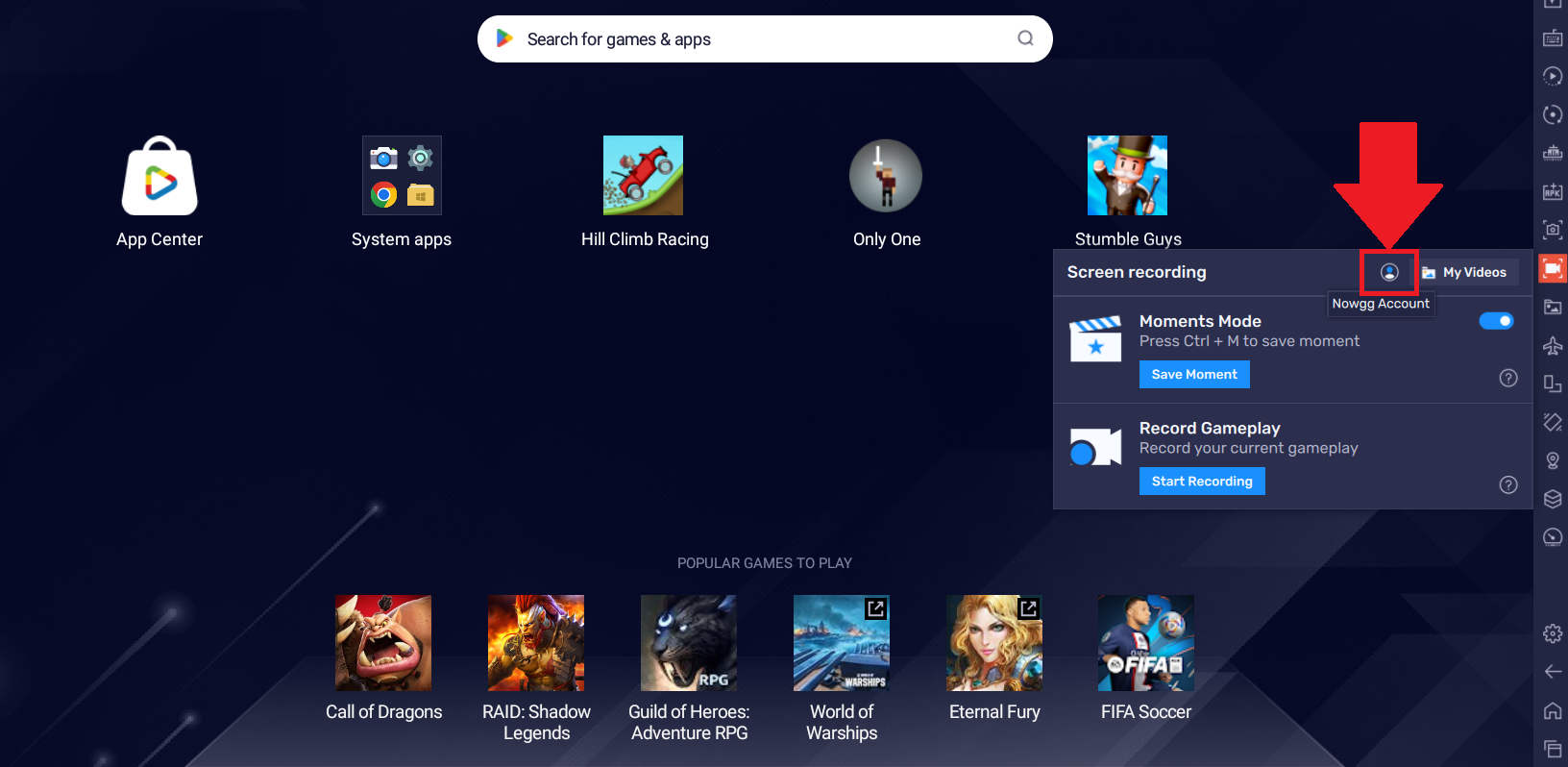1568x767 pixels.
Task: Click the Nowgg Account profile icon
Action: tap(1389, 272)
